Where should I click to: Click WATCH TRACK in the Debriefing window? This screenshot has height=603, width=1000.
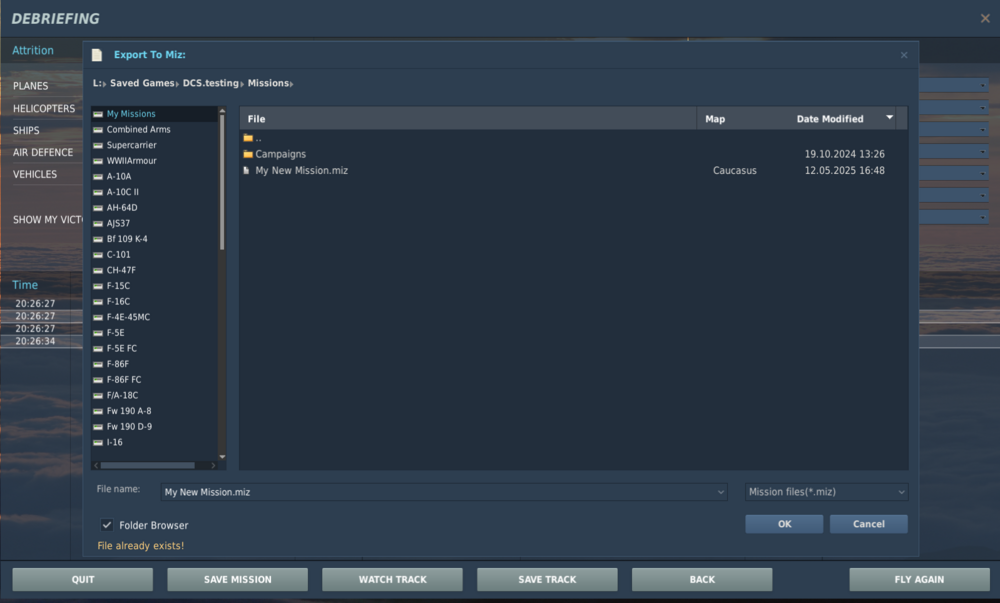[x=392, y=579]
